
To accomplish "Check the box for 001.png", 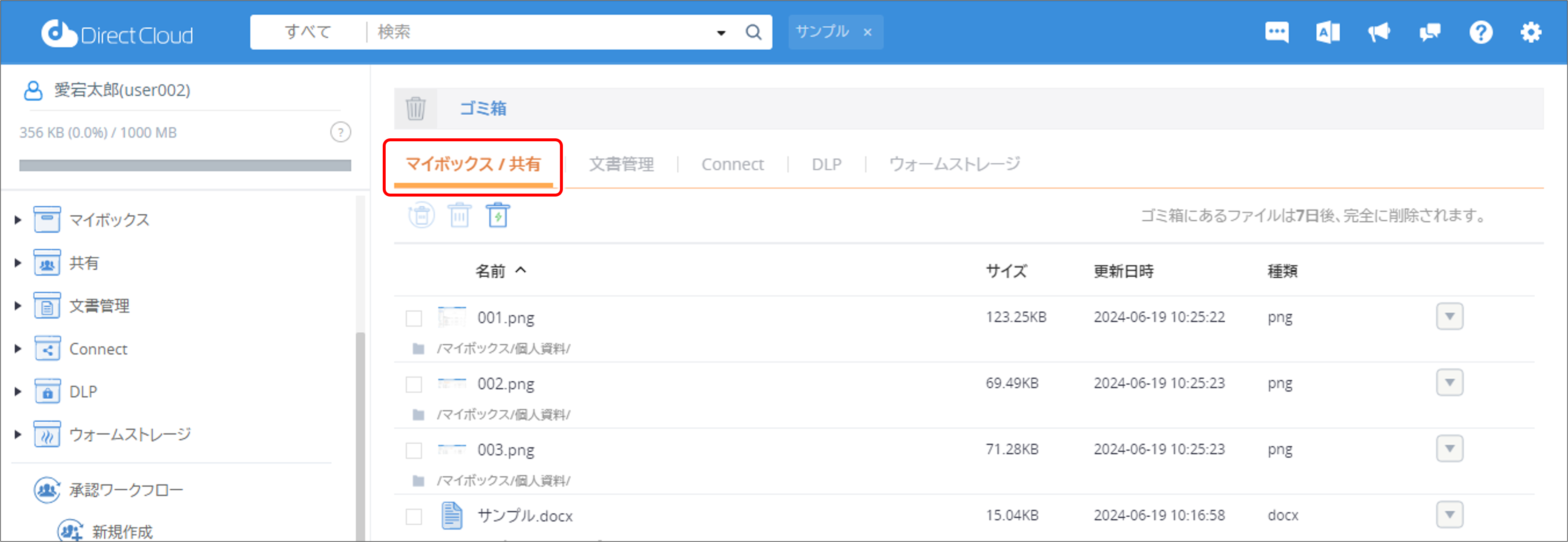I will (414, 318).
